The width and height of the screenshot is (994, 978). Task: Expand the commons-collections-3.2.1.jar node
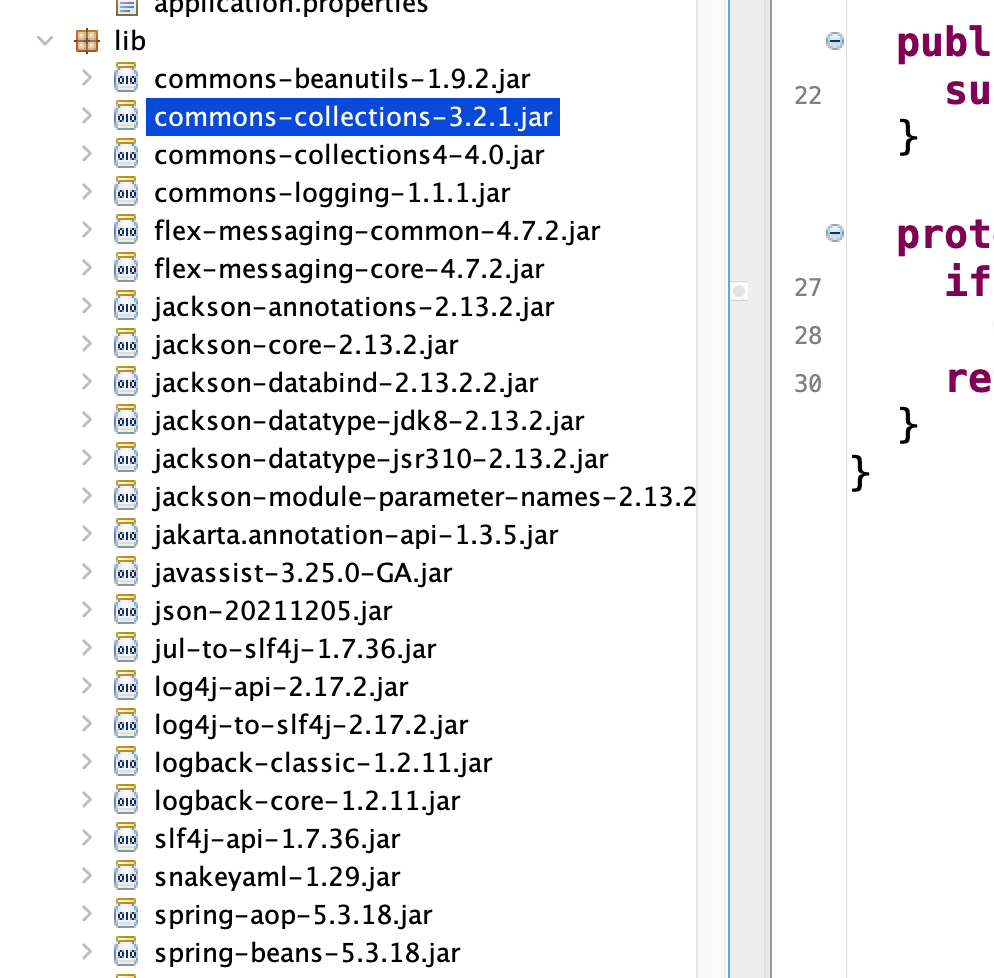tap(87, 117)
